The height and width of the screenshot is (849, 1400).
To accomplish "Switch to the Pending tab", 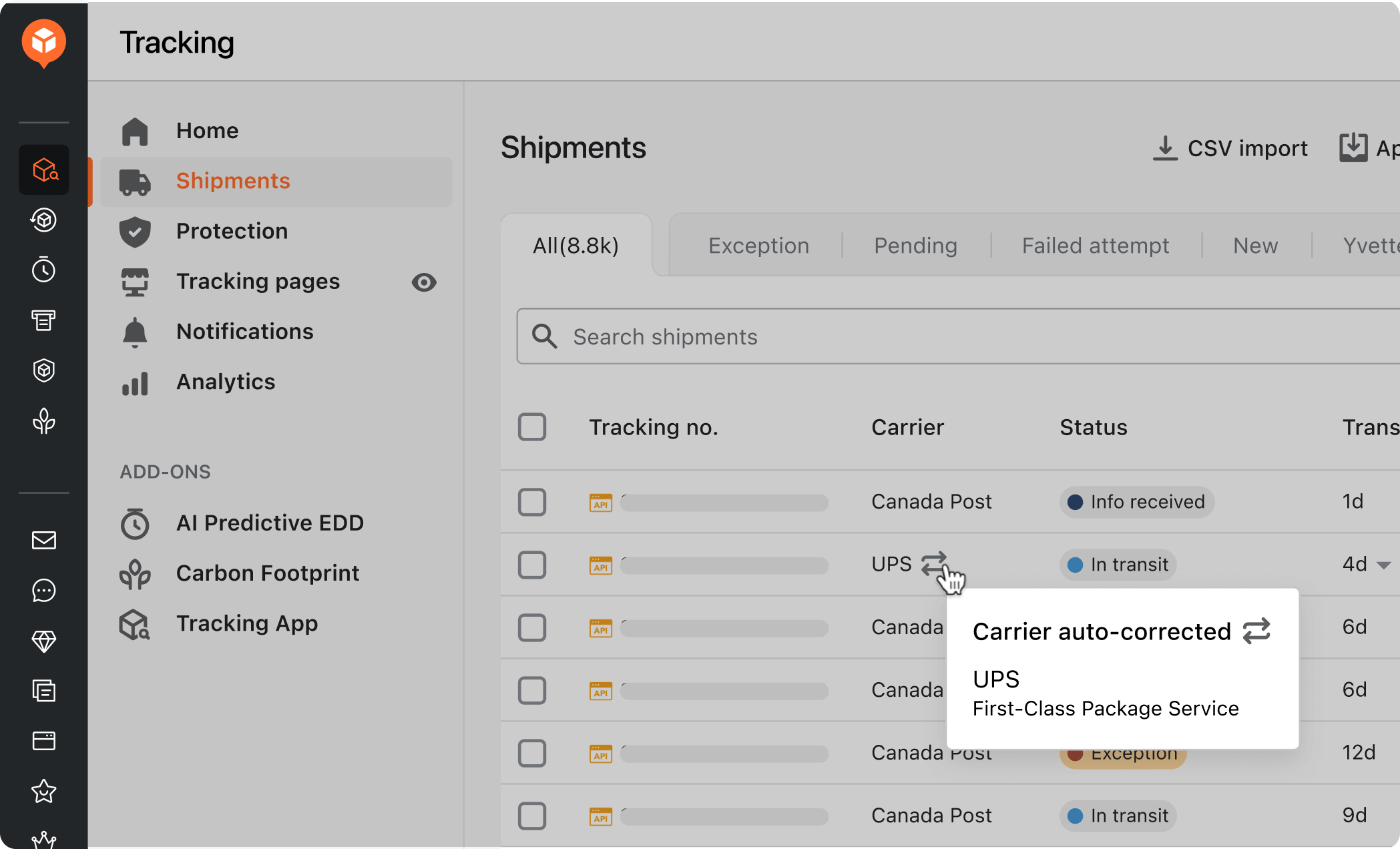I will pos(915,246).
